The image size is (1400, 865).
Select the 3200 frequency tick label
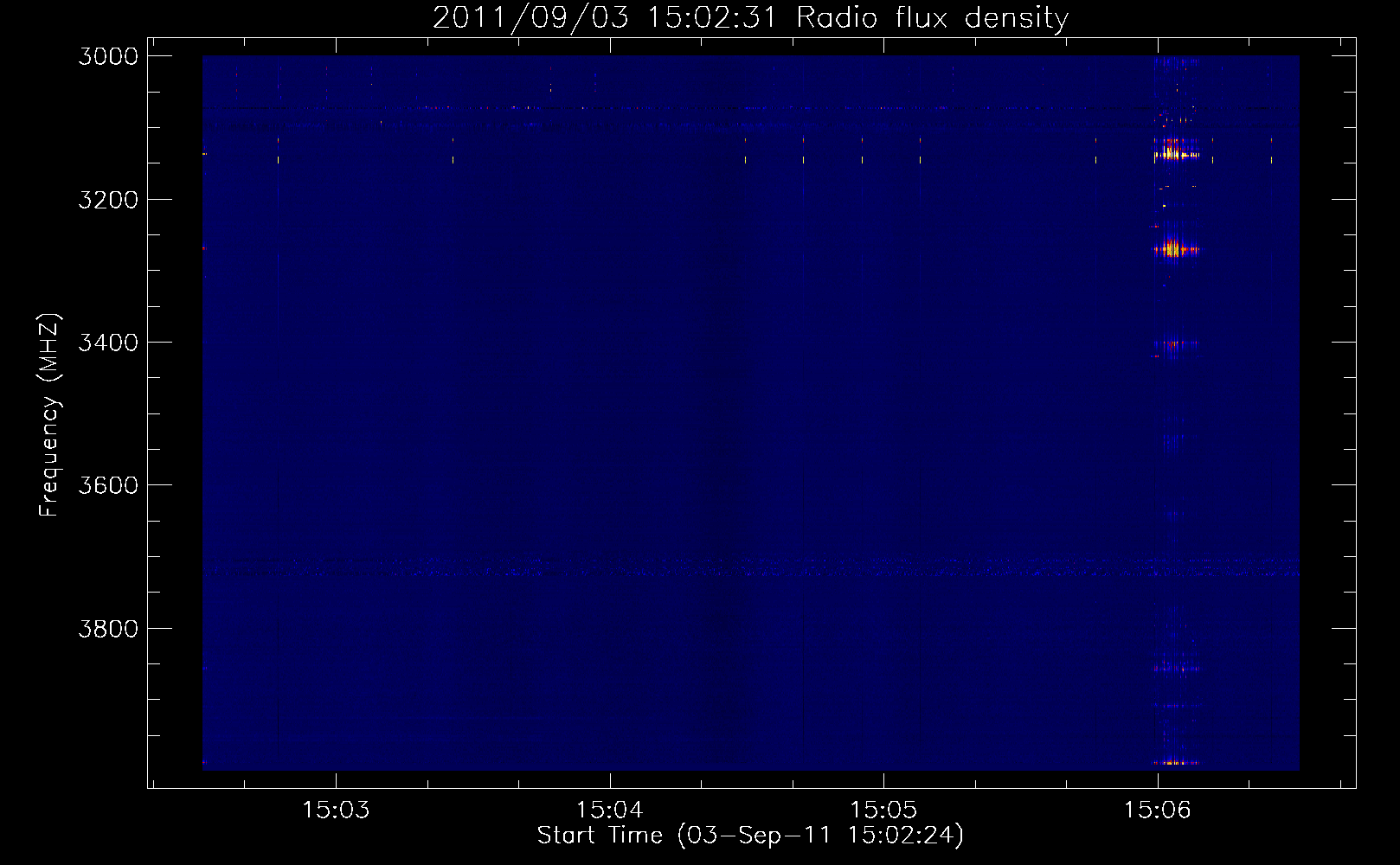[108, 200]
